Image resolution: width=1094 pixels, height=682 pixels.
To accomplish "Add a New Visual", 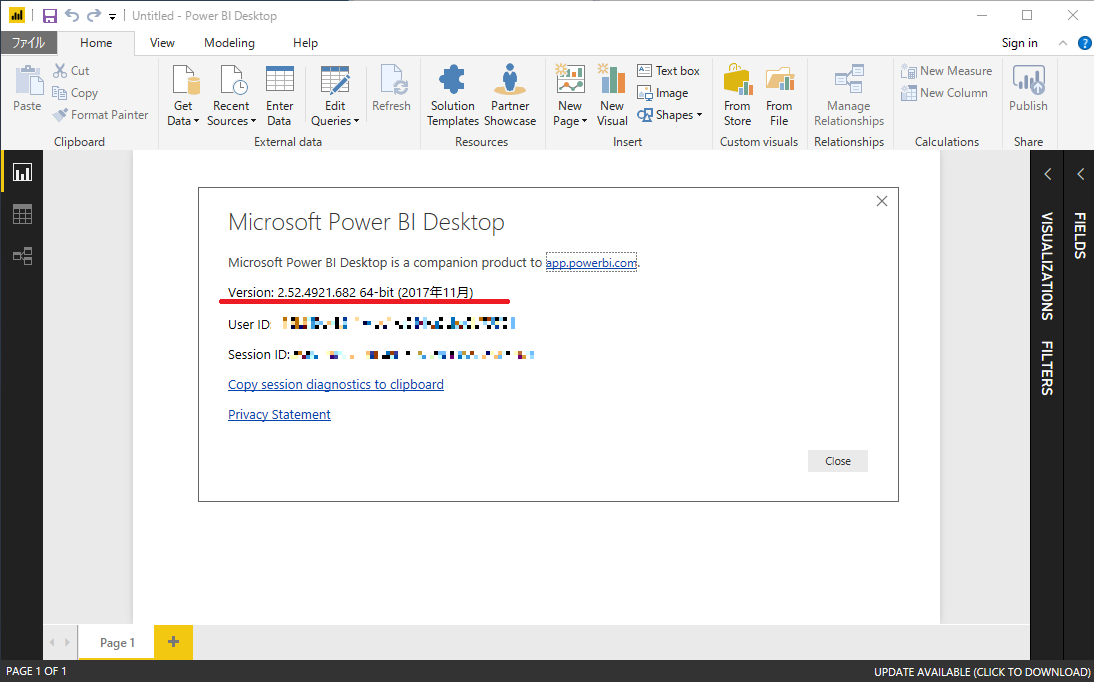I will 612,96.
